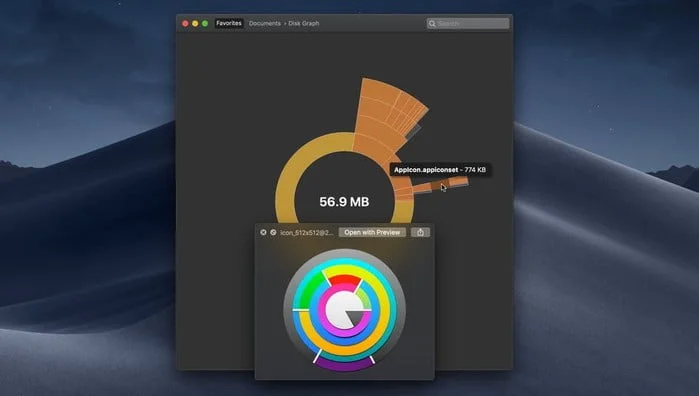Image resolution: width=699 pixels, height=396 pixels.
Task: Close the Quick Look preview panel
Action: tap(263, 232)
